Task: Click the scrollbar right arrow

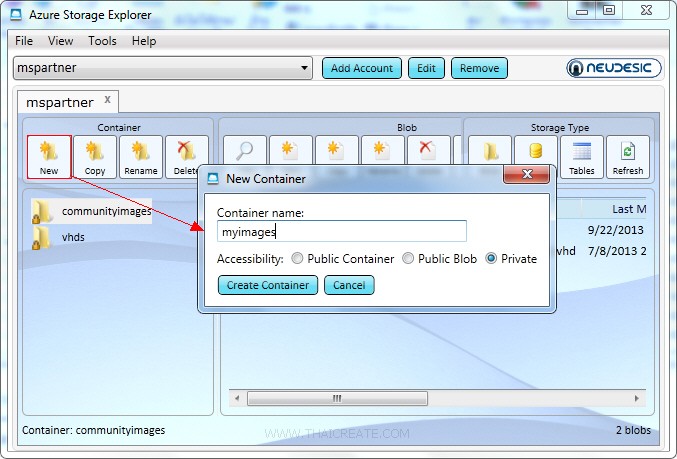Action: pyautogui.click(x=637, y=398)
